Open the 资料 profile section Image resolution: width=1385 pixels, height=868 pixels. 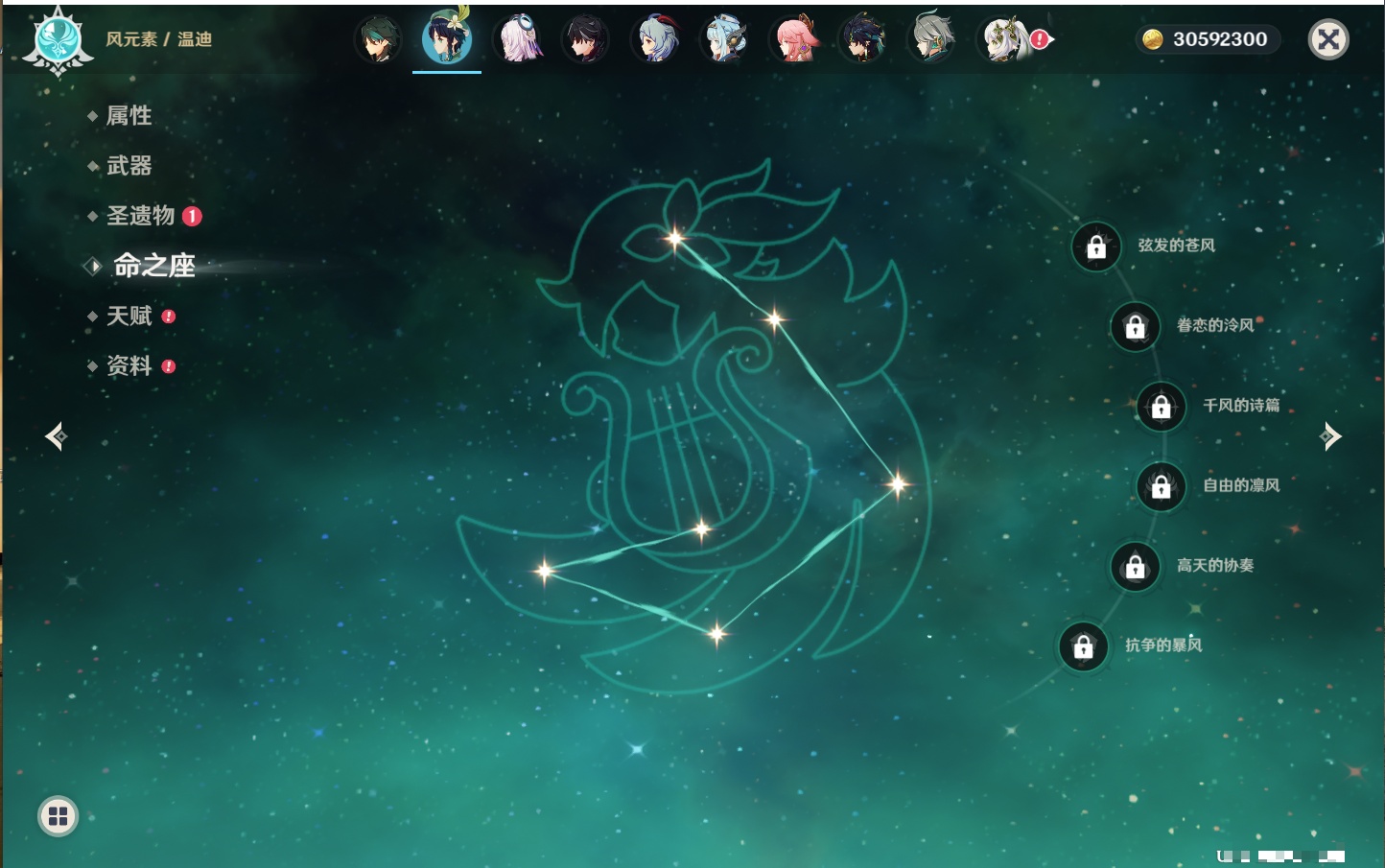point(129,365)
